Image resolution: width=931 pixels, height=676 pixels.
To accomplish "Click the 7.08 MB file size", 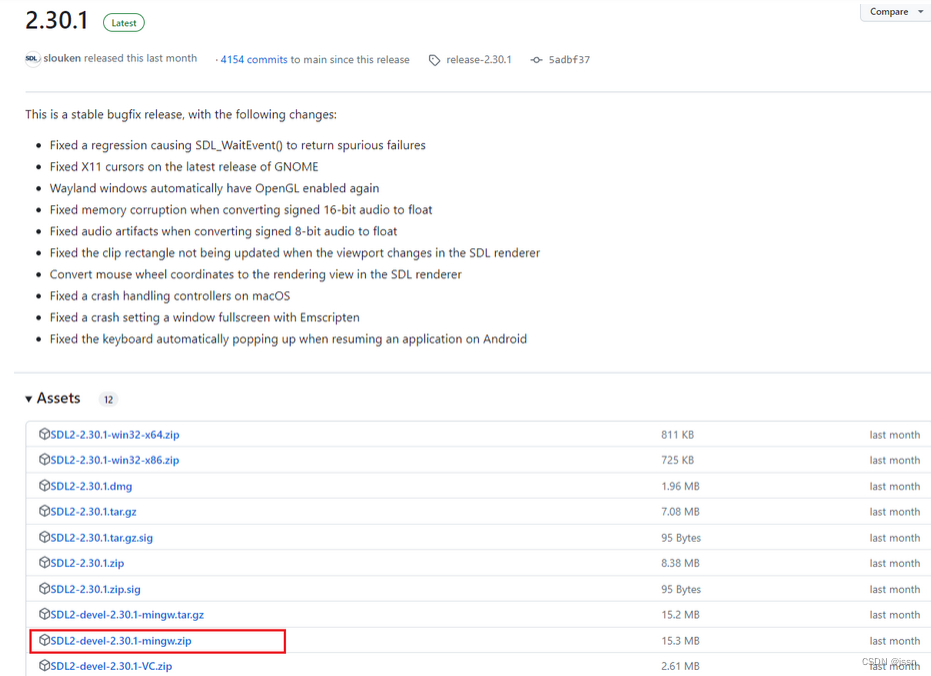I will [x=680, y=512].
